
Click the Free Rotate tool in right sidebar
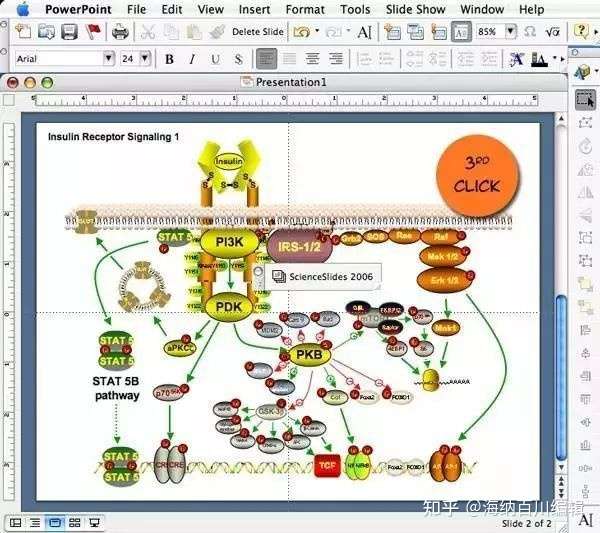[585, 144]
